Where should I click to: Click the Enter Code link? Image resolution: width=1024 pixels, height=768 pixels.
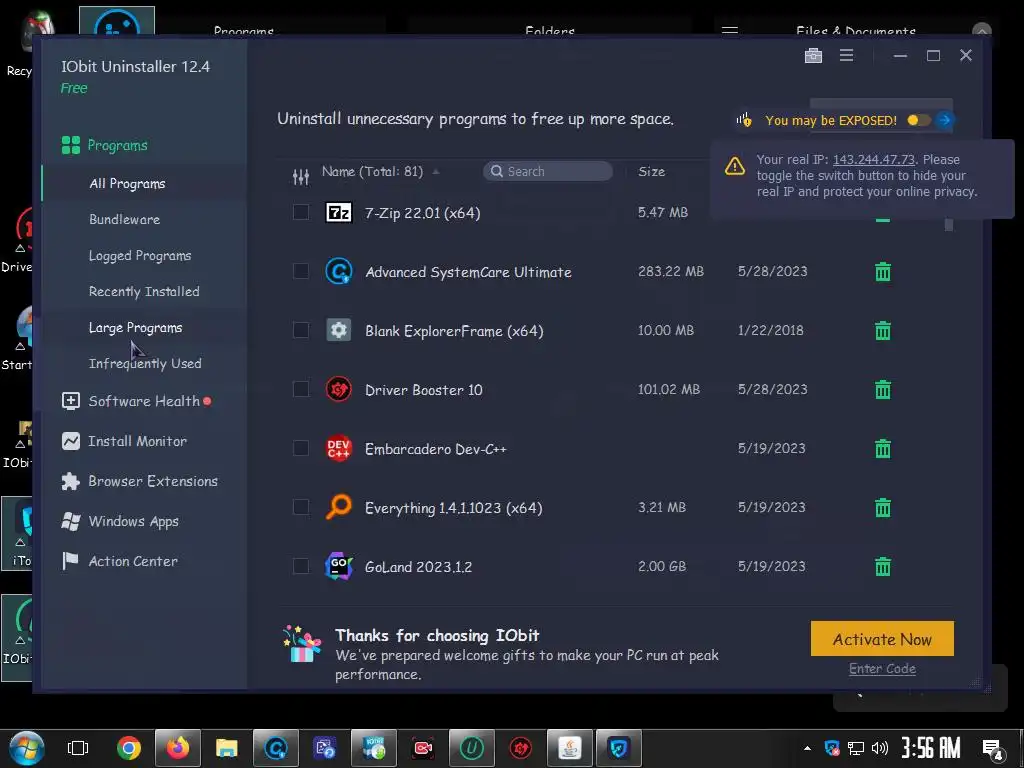coord(882,669)
